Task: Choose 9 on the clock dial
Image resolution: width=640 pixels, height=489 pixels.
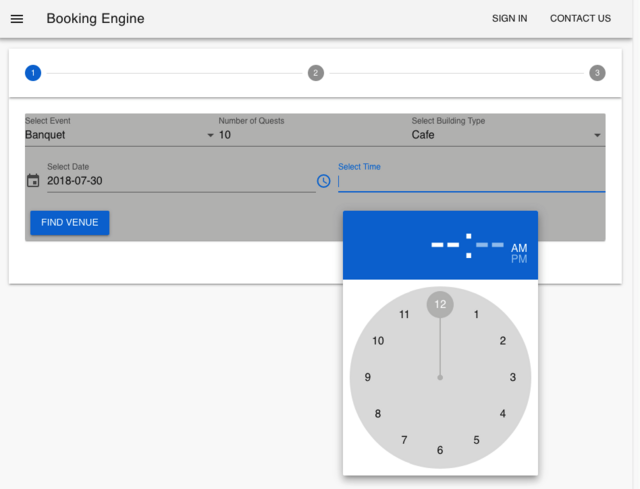Action: pyautogui.click(x=368, y=377)
